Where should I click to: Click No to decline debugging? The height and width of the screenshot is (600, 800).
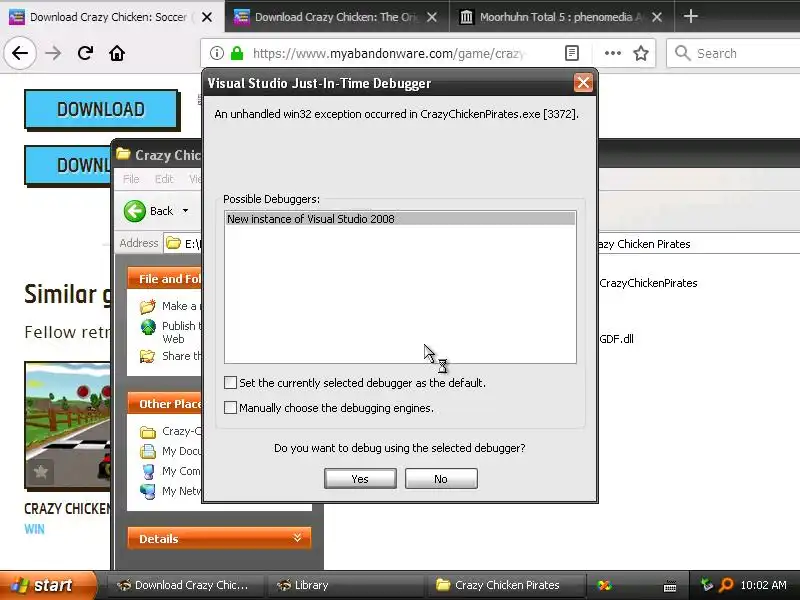[x=441, y=479]
